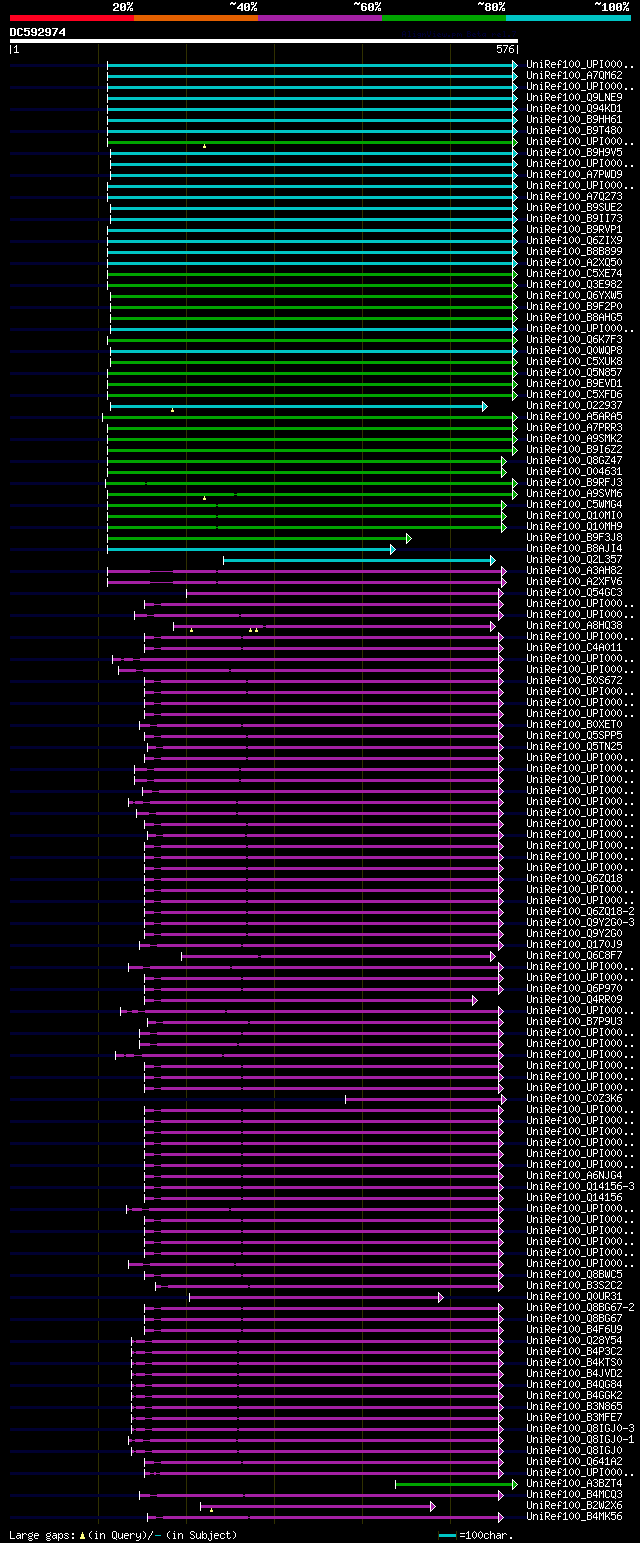This screenshot has height=1543, width=640.
Task: Select the UniRef100_A7Q273 label
Action: [574, 196]
